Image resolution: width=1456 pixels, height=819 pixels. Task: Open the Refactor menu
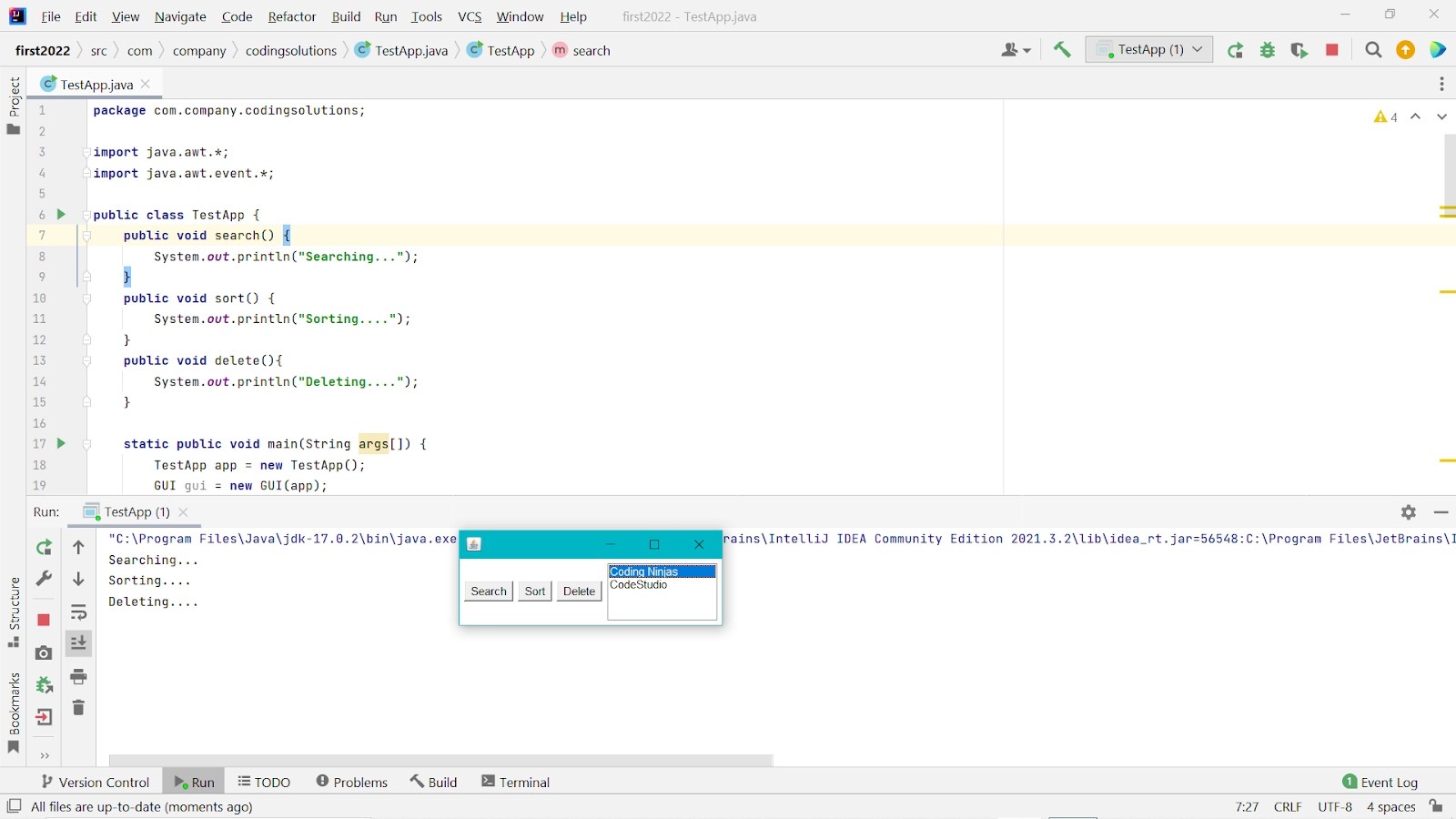pyautogui.click(x=292, y=16)
